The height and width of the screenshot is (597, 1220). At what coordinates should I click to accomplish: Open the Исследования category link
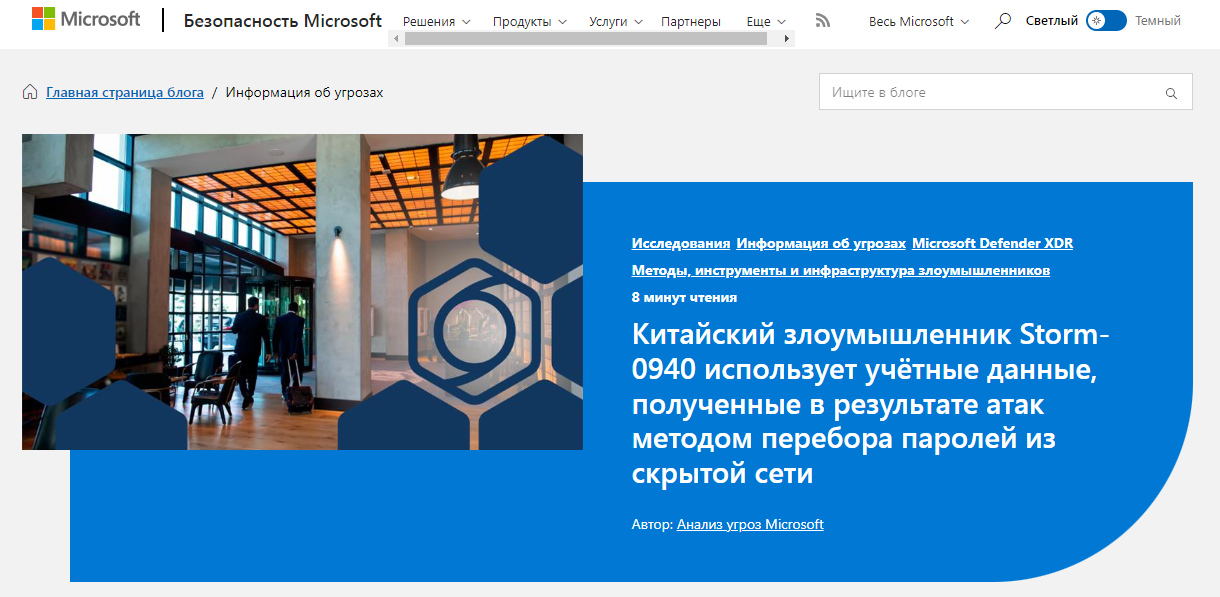[x=681, y=243]
